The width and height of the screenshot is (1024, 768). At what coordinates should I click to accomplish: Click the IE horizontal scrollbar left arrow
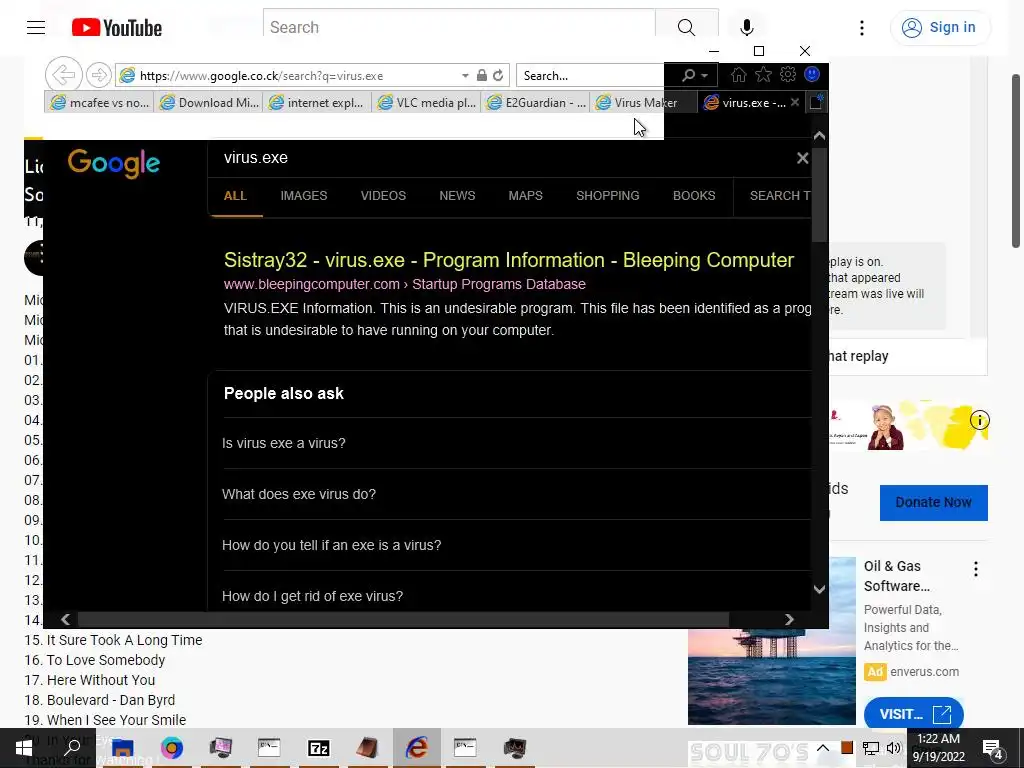pos(65,619)
